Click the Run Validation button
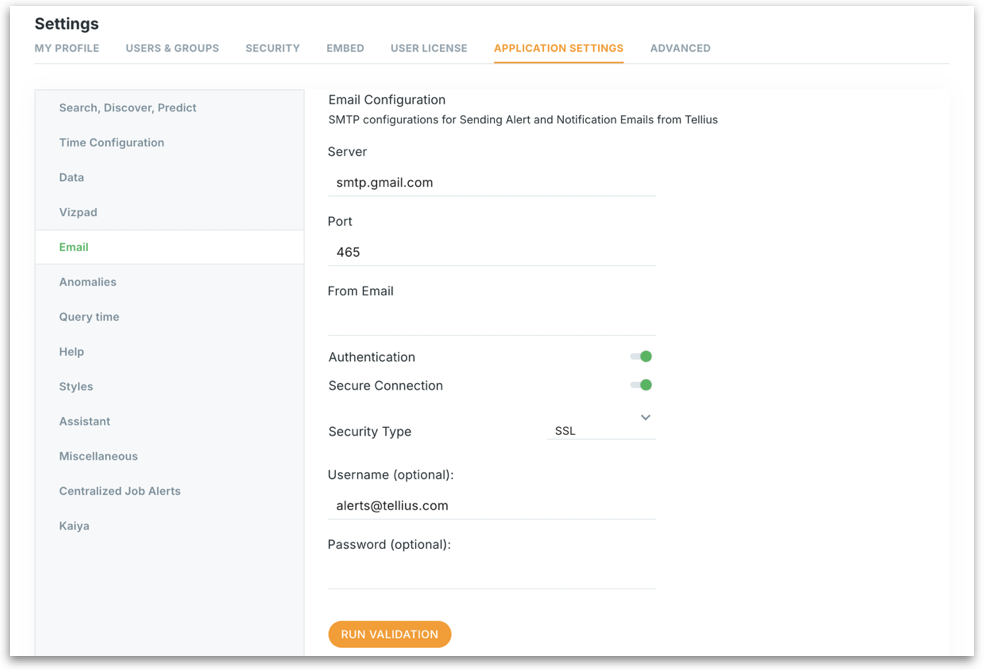Screen dimensions: 984x670 [389, 634]
